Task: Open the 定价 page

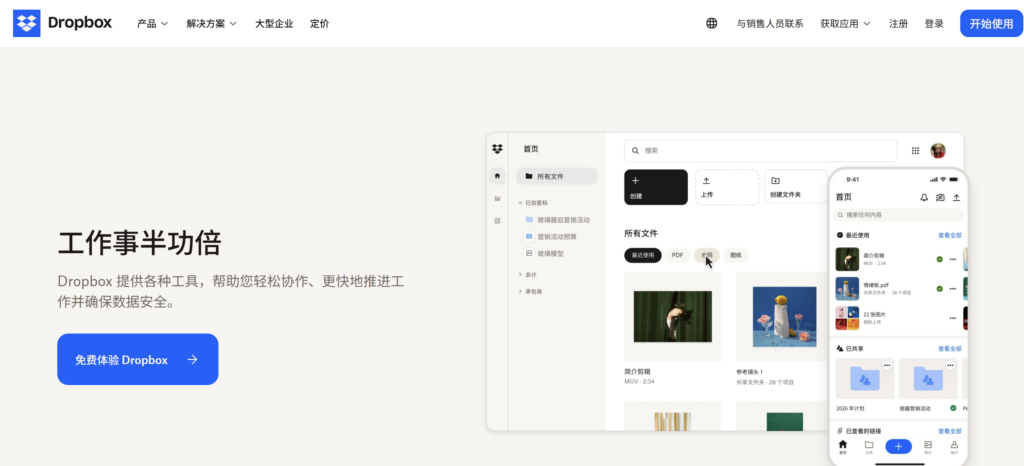Action: (x=319, y=23)
